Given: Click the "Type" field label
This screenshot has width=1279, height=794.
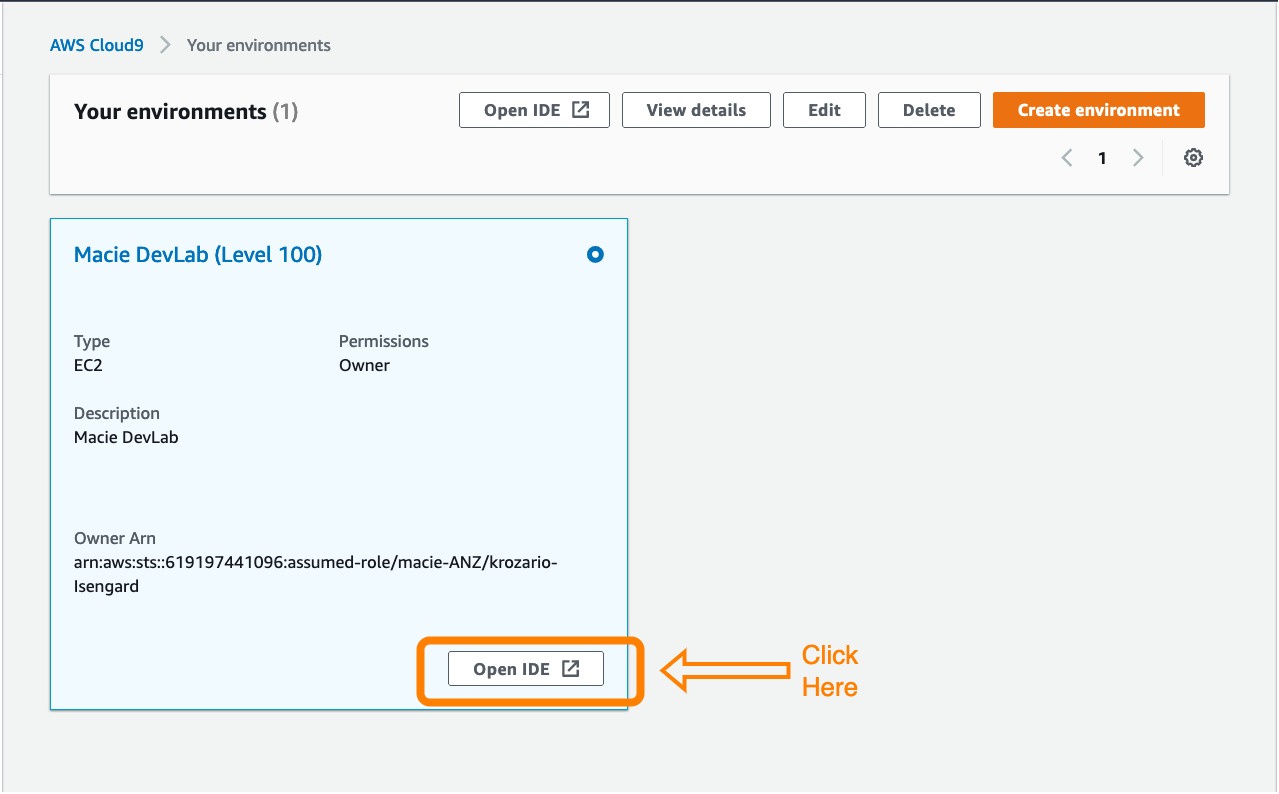Looking at the screenshot, I should tap(92, 341).
